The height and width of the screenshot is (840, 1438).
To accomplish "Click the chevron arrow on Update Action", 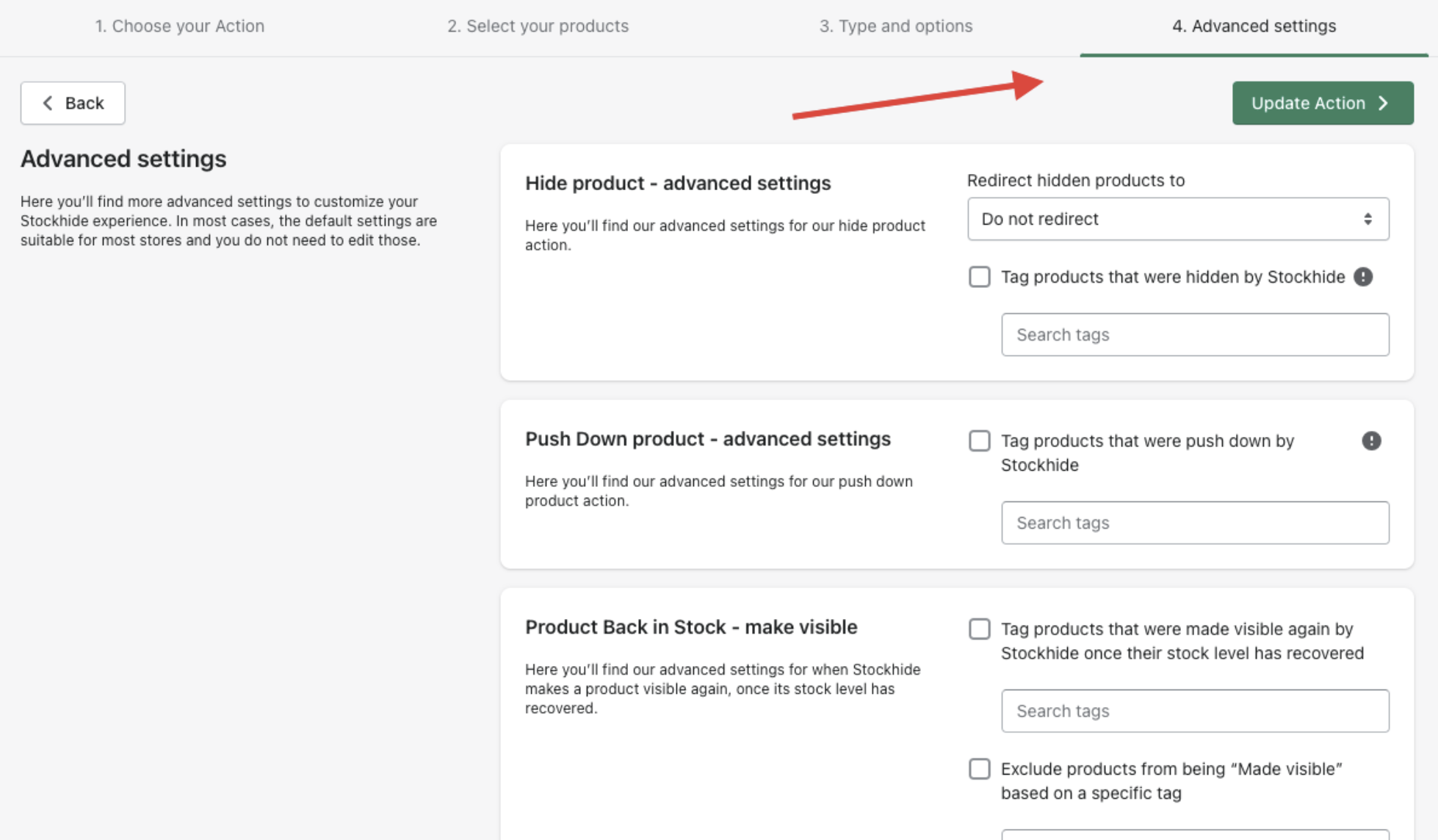I will [x=1384, y=103].
